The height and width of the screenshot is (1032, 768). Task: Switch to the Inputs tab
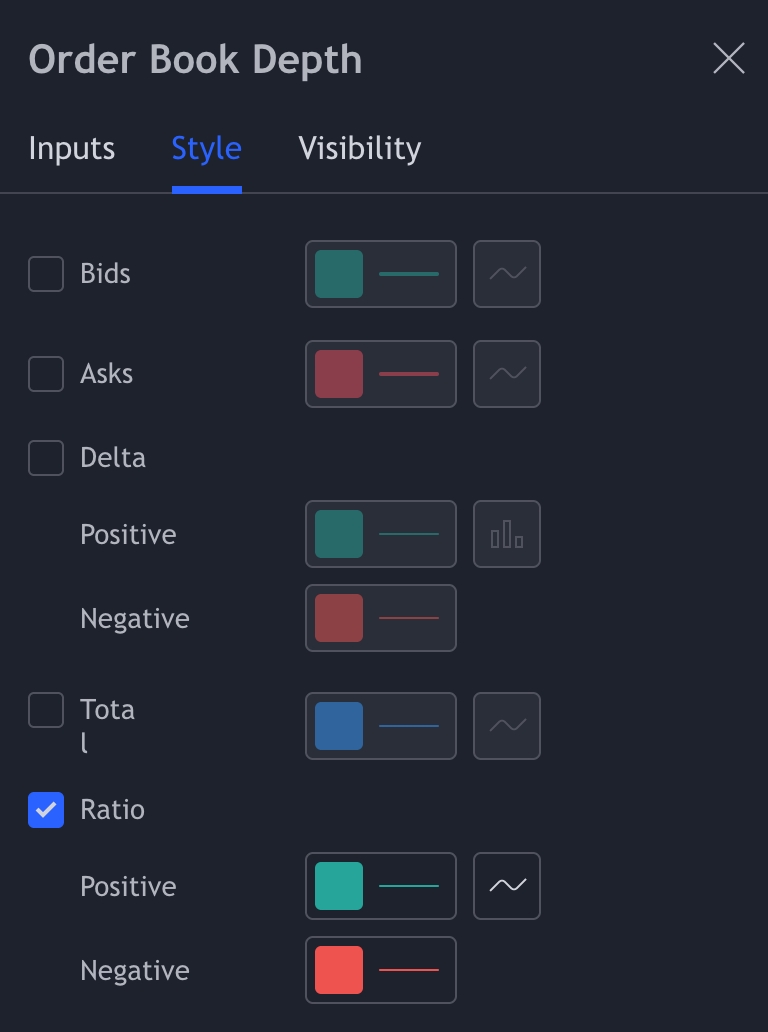[72, 149]
